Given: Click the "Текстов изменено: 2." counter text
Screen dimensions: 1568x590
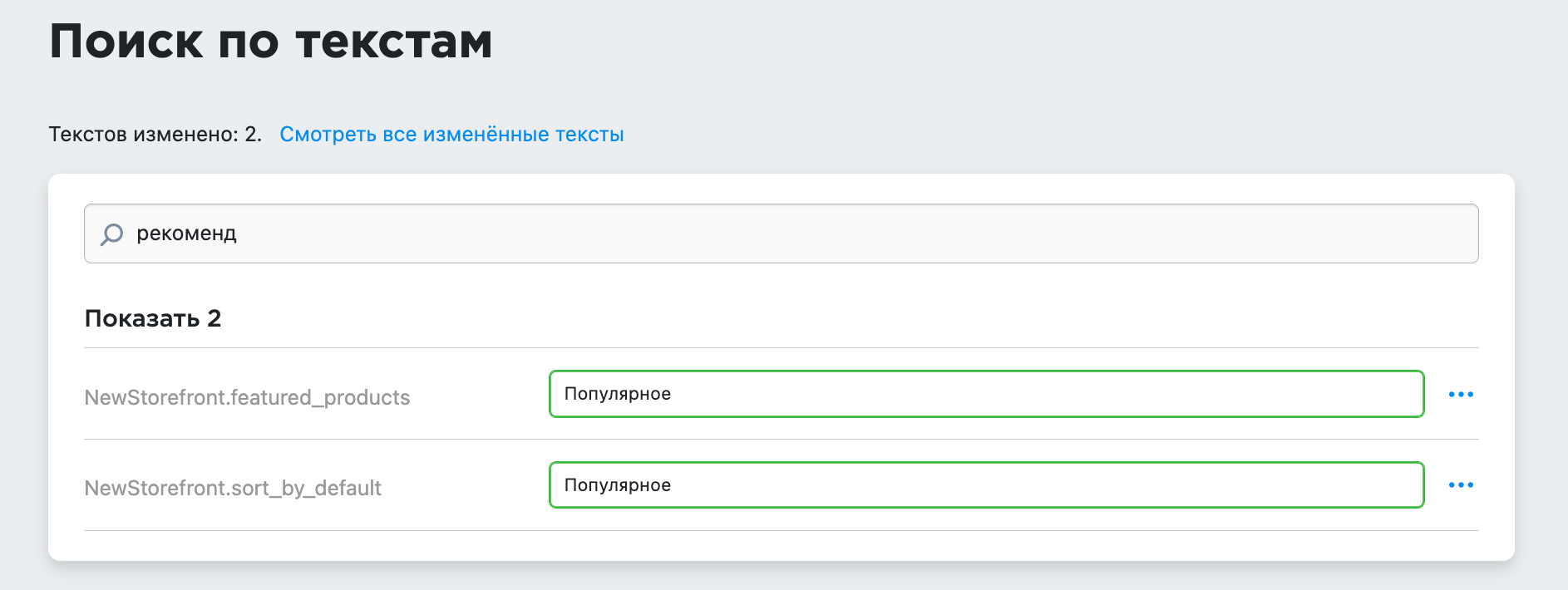Looking at the screenshot, I should (155, 135).
